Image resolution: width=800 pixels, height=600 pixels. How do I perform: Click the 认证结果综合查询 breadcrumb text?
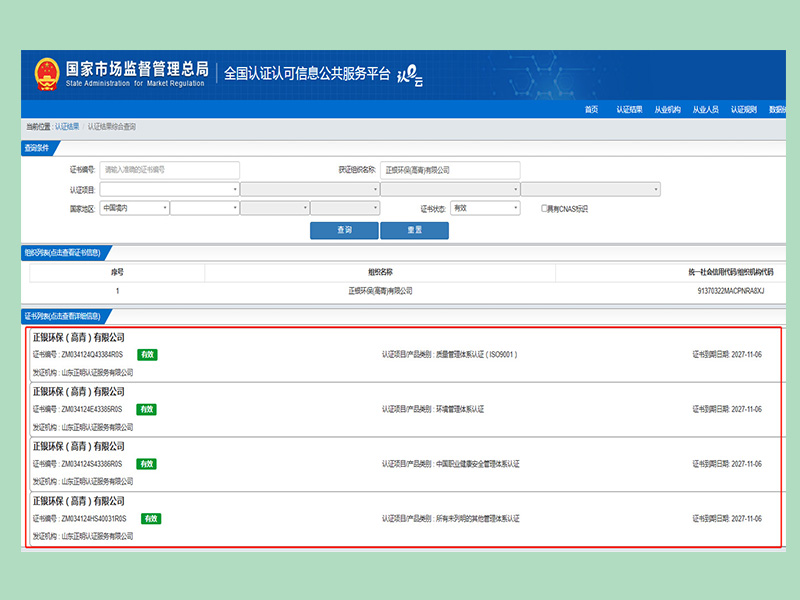(x=112, y=127)
